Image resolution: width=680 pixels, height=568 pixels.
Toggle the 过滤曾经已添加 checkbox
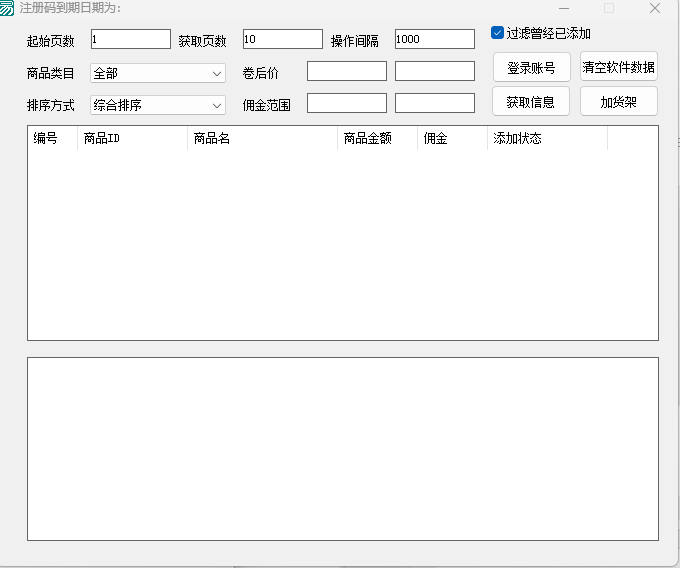pyautogui.click(x=498, y=33)
